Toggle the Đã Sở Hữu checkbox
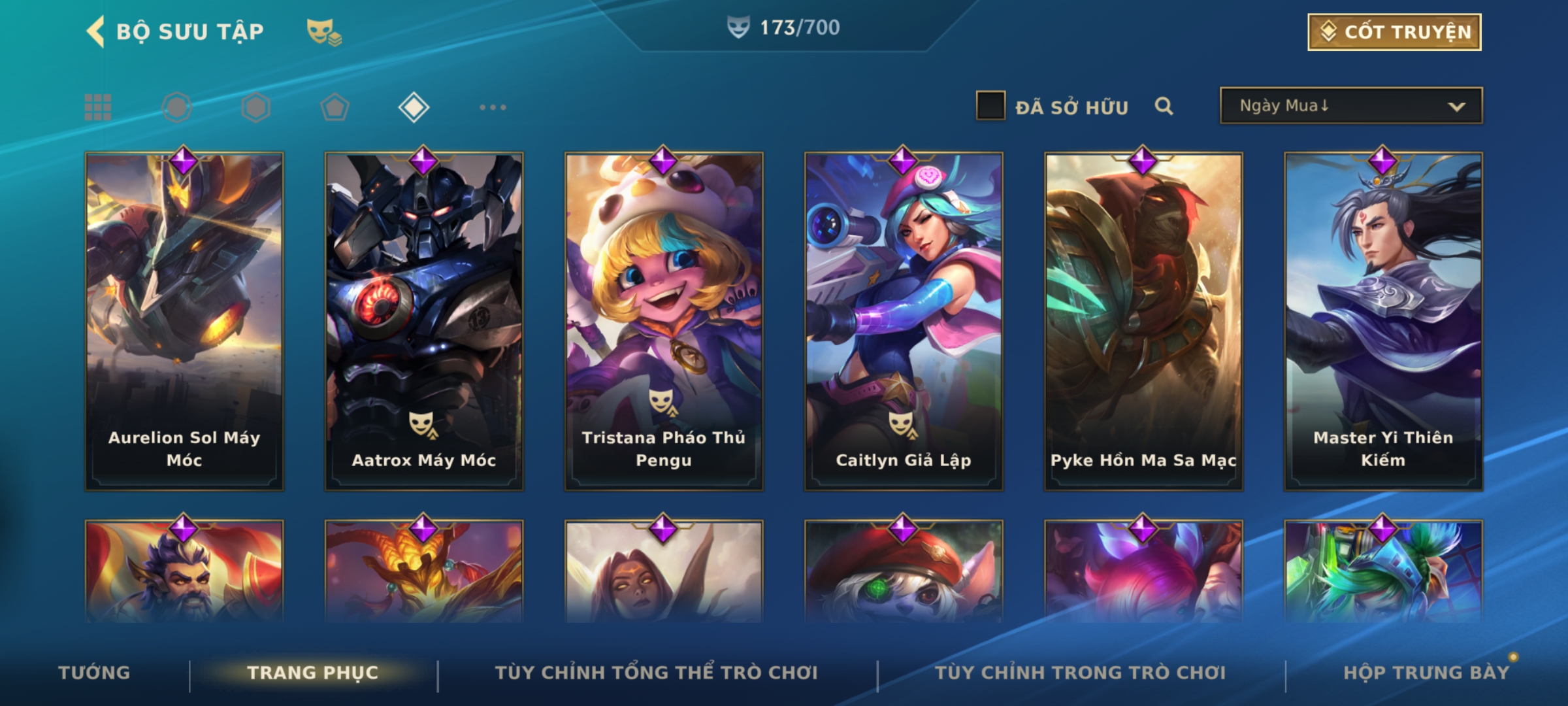This screenshot has width=1568, height=706. point(990,105)
